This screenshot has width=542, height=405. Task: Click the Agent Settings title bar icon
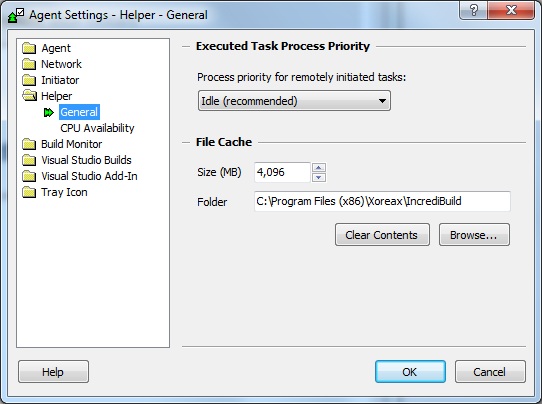16,16
